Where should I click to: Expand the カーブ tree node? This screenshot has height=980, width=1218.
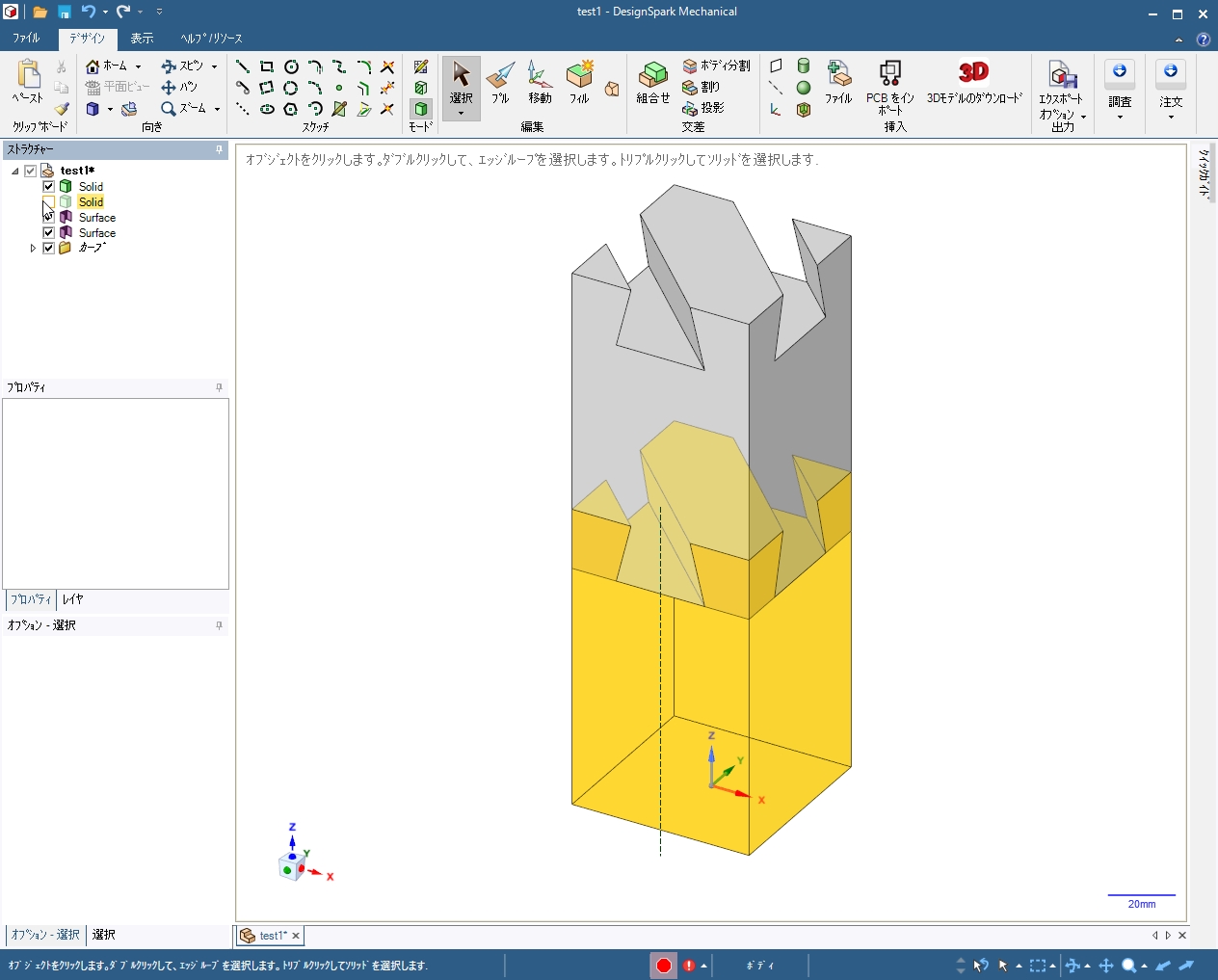click(x=33, y=248)
